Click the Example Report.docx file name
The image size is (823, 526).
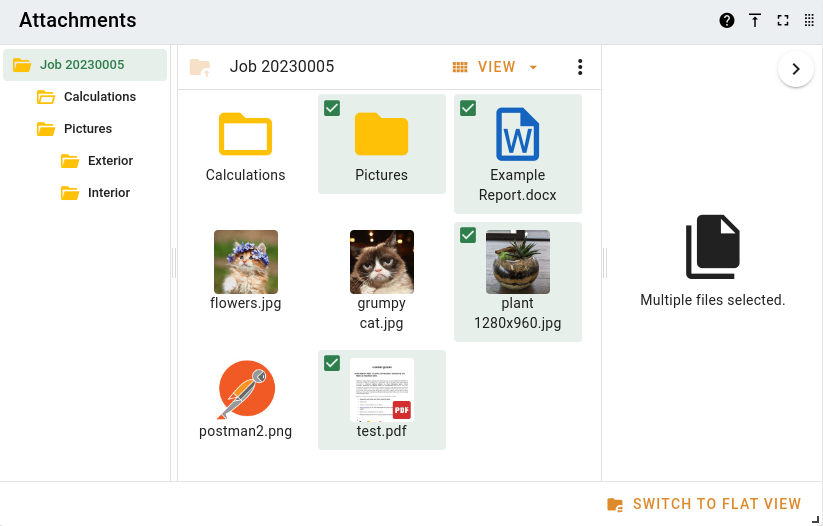pyautogui.click(x=518, y=185)
